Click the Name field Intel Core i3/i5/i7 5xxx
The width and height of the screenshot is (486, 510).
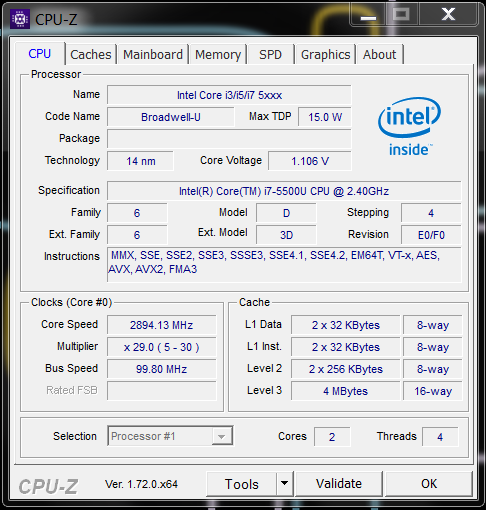pos(229,95)
